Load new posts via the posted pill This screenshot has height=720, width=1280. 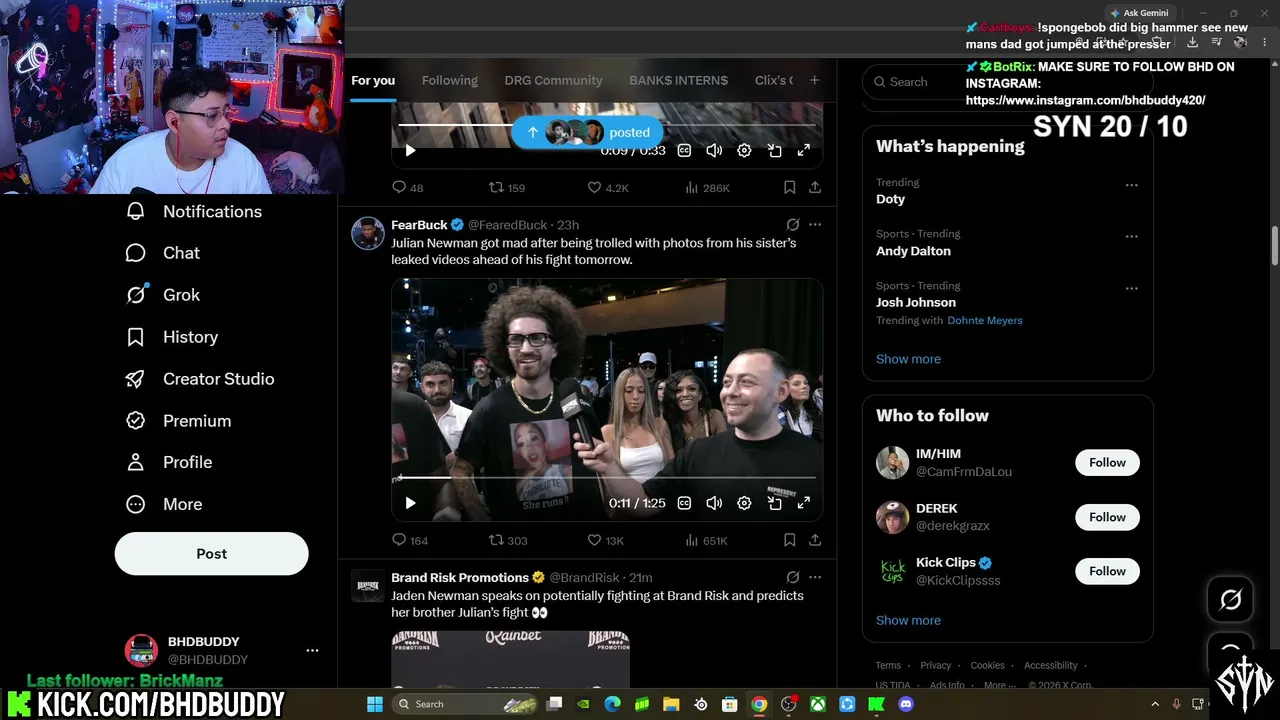(x=587, y=132)
